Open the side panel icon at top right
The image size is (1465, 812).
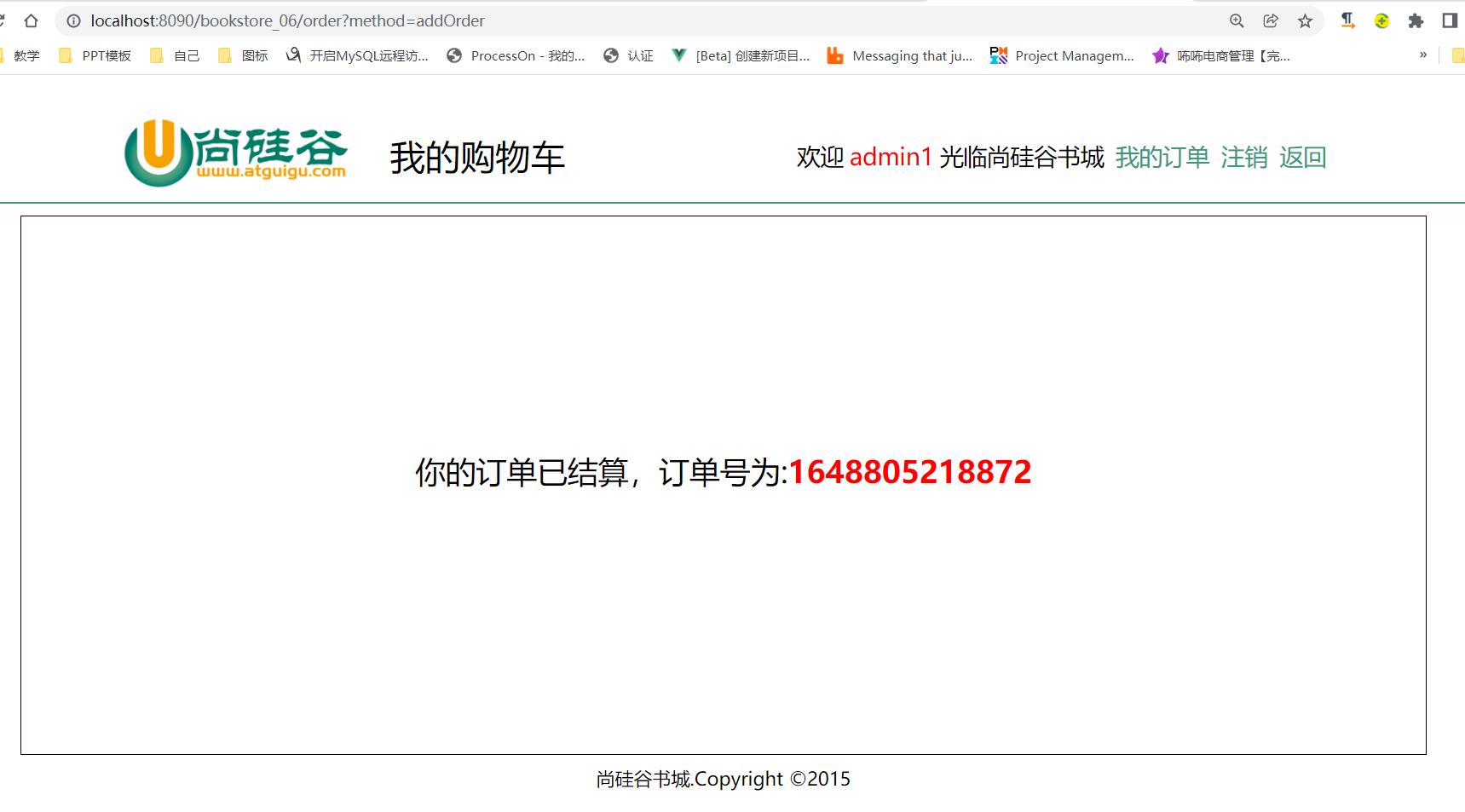[1451, 20]
